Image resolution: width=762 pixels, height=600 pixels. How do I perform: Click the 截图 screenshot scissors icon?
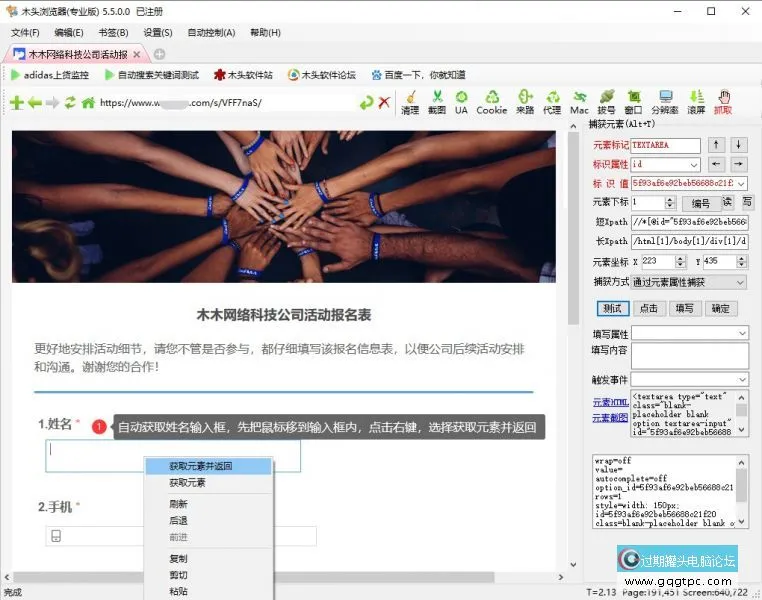tap(437, 103)
